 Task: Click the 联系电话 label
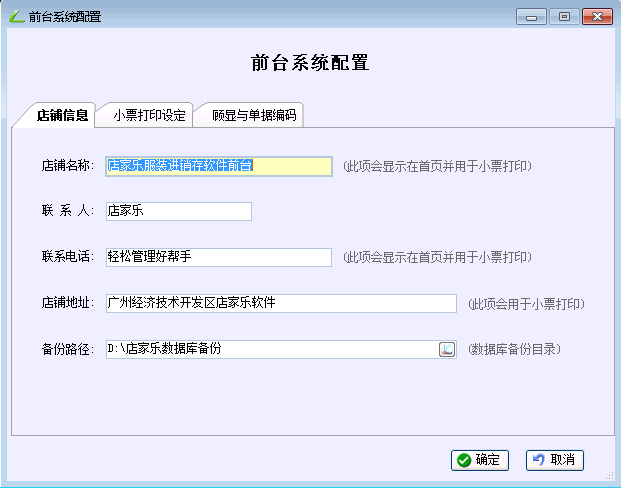(68, 257)
